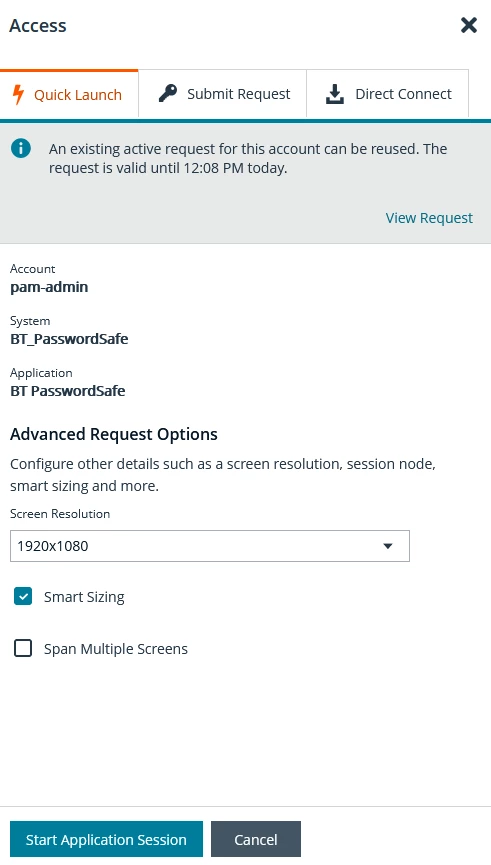Open the View Request link

click(429, 218)
